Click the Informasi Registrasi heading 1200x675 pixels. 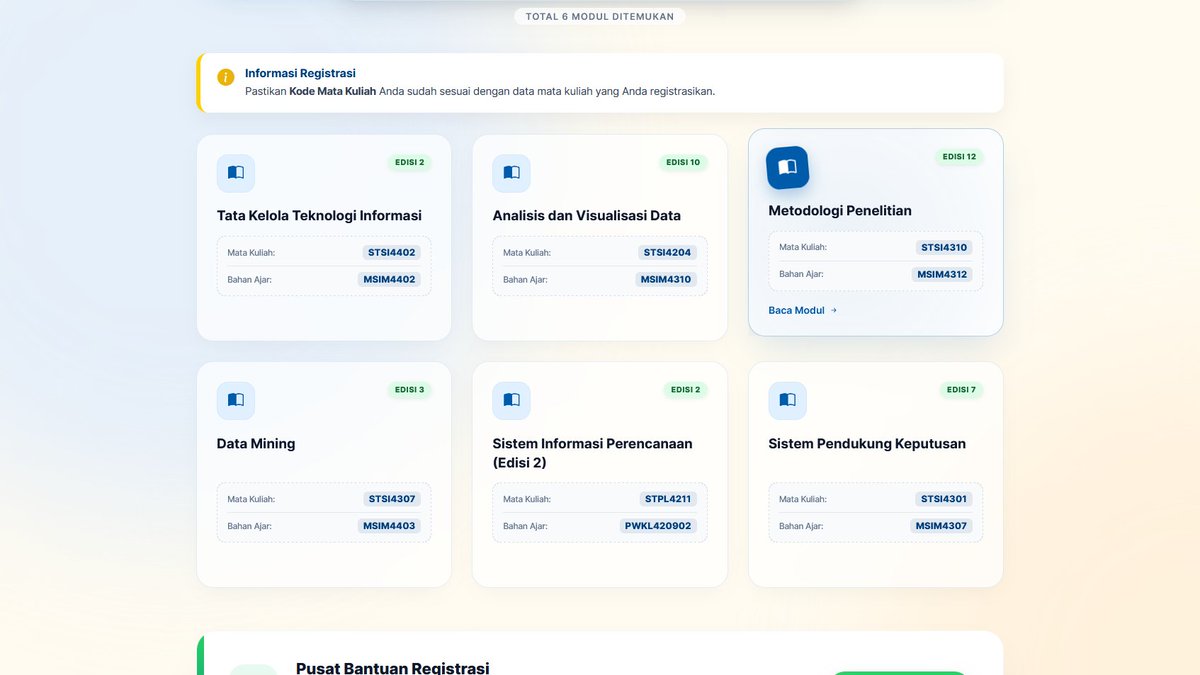300,73
